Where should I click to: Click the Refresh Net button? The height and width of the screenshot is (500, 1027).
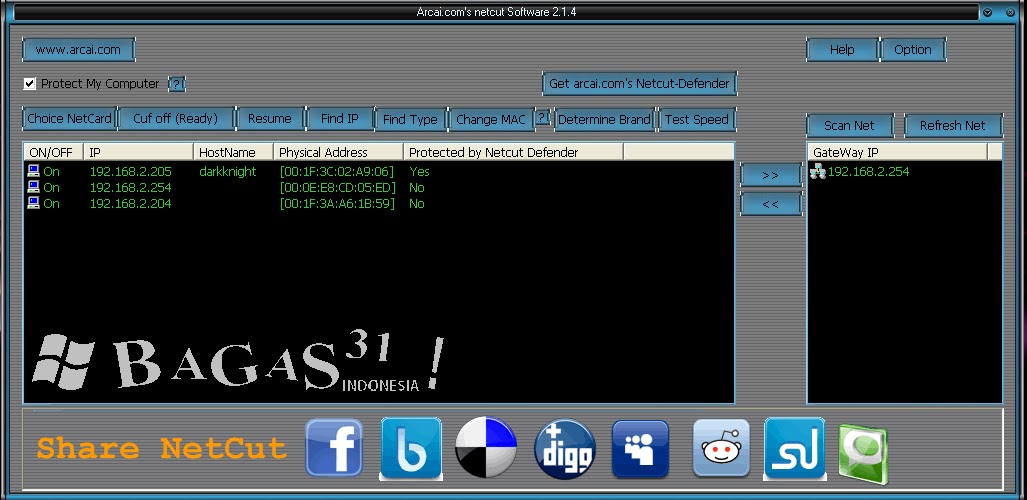(x=952, y=125)
